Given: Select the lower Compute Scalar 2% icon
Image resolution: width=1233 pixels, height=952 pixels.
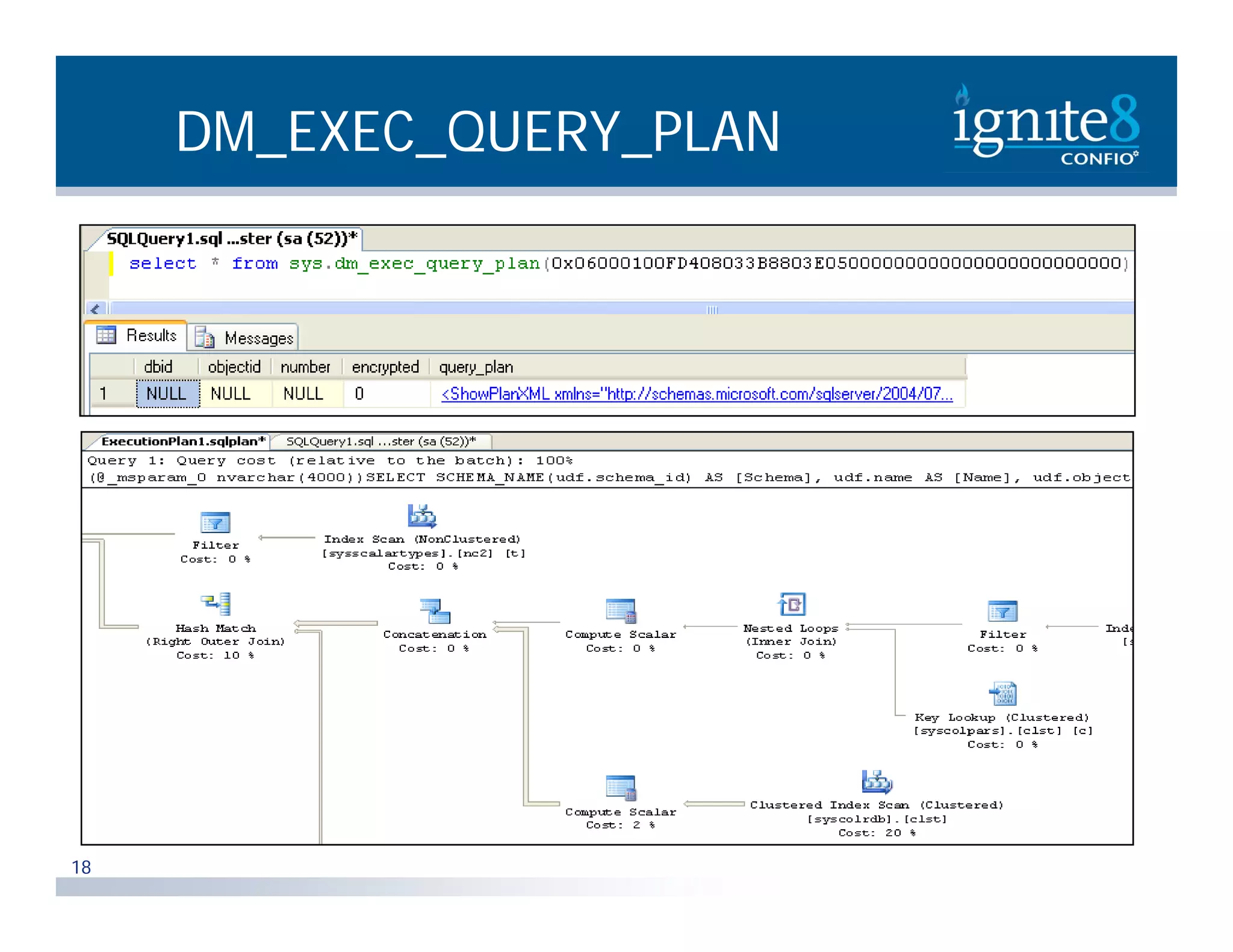Looking at the screenshot, I should pyautogui.click(x=621, y=788).
